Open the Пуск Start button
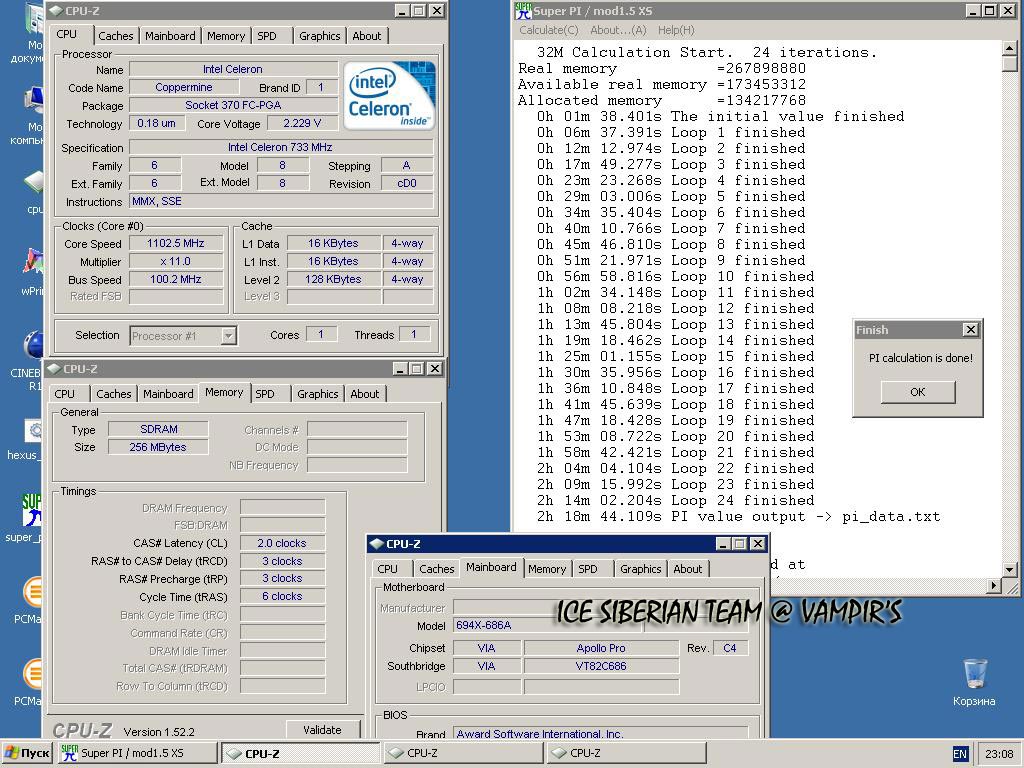 coord(27,753)
